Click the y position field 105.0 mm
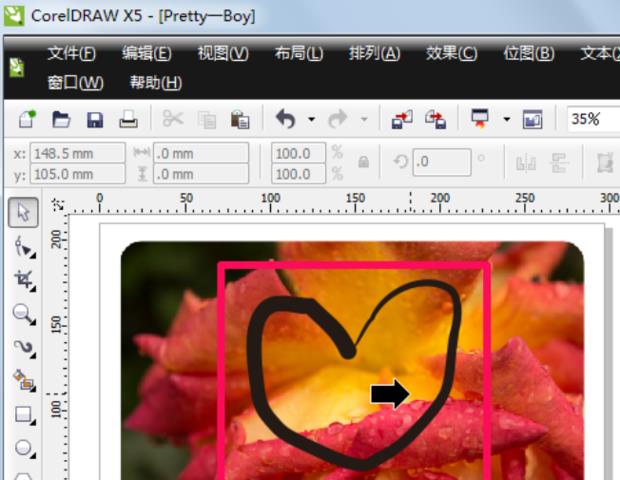Viewport: 620px width, 480px height. click(78, 174)
